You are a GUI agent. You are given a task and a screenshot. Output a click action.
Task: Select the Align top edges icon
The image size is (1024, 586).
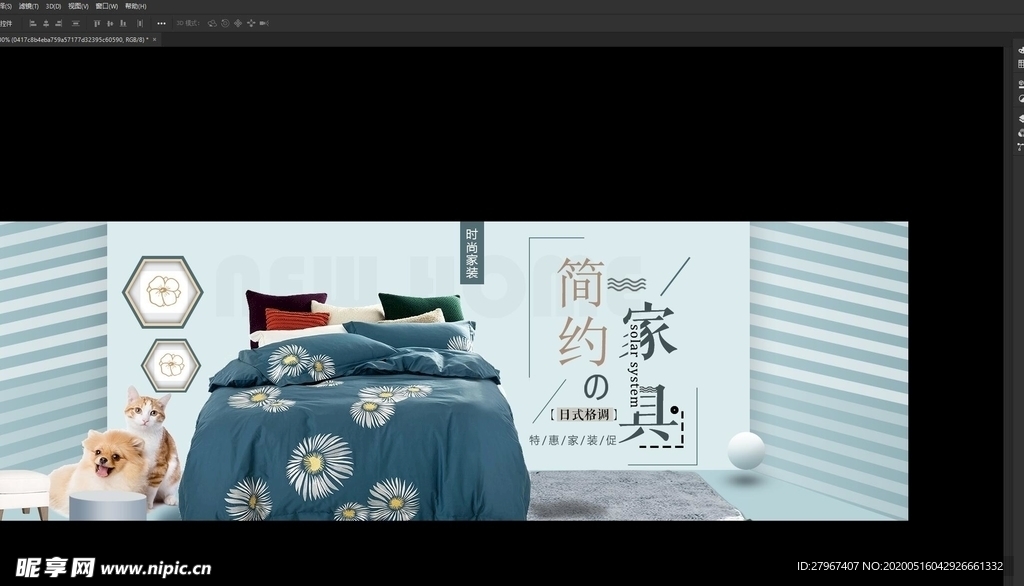(96, 22)
